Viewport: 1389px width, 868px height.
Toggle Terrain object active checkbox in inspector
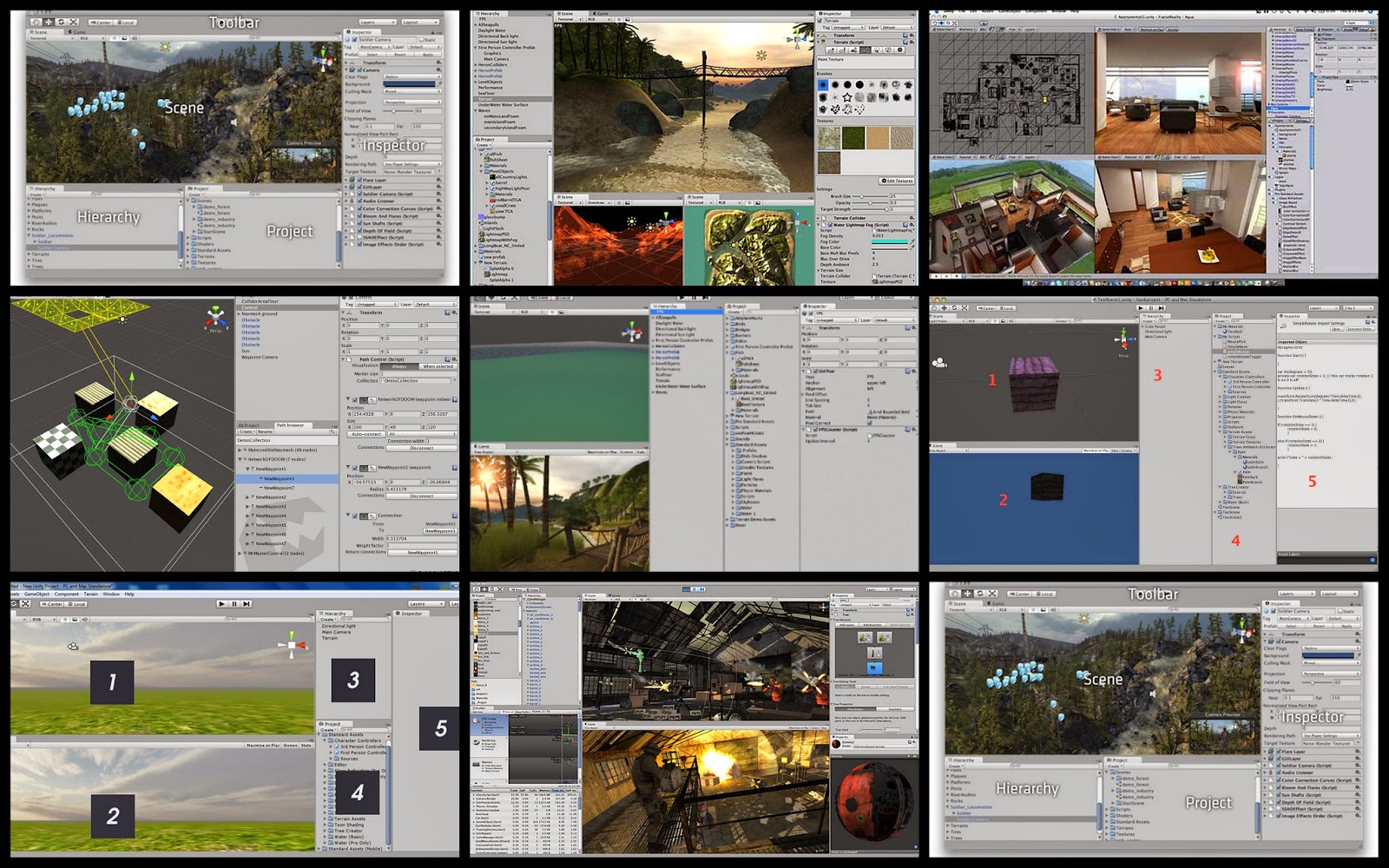click(x=820, y=21)
